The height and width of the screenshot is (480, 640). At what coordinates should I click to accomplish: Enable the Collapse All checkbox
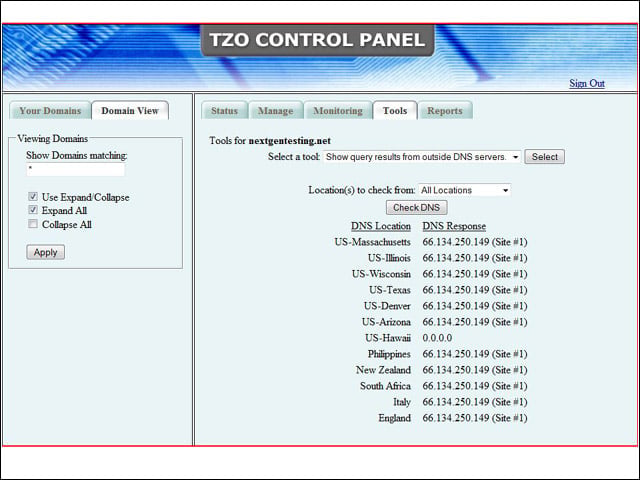point(33,224)
